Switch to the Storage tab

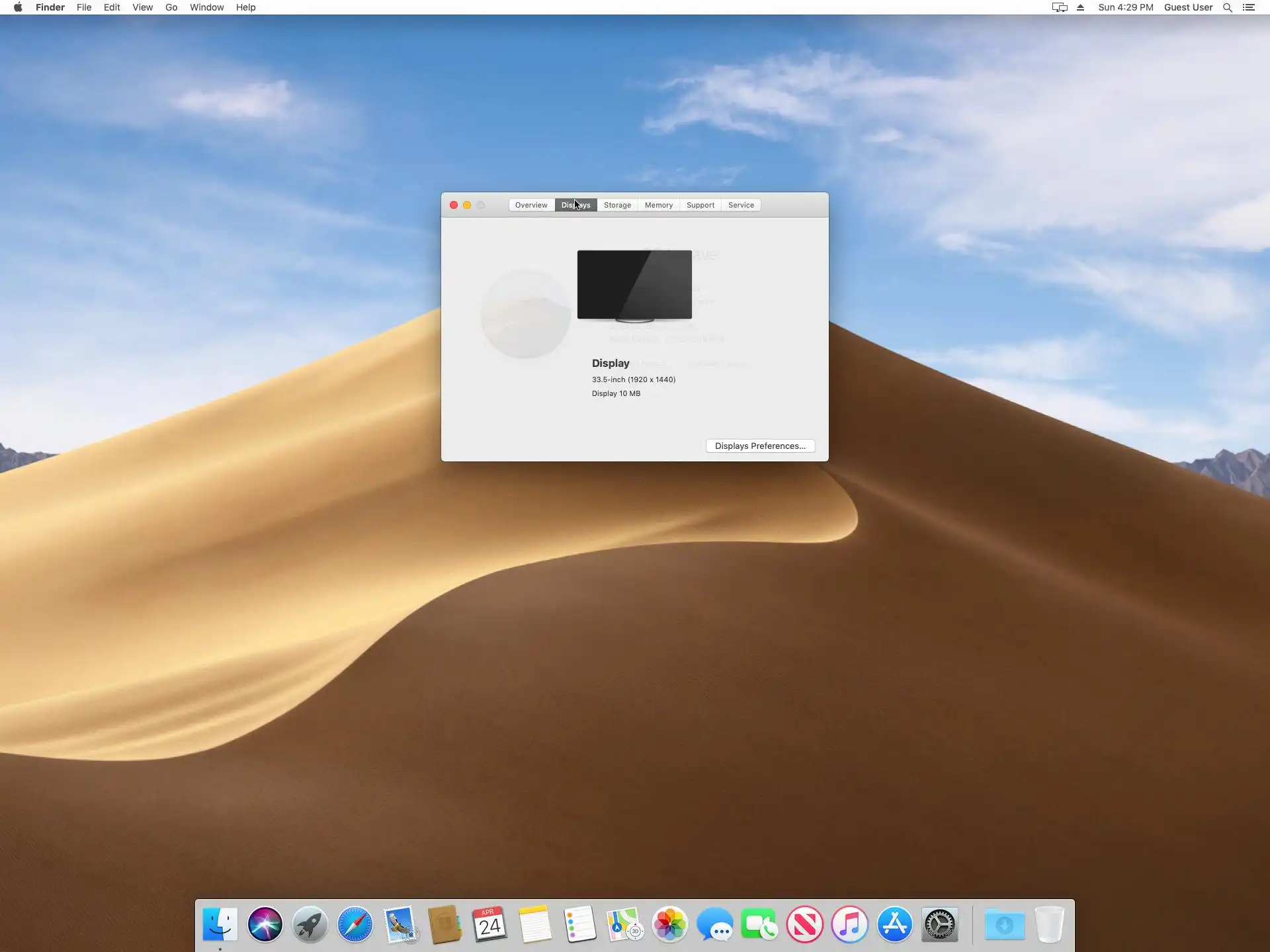[x=617, y=205]
